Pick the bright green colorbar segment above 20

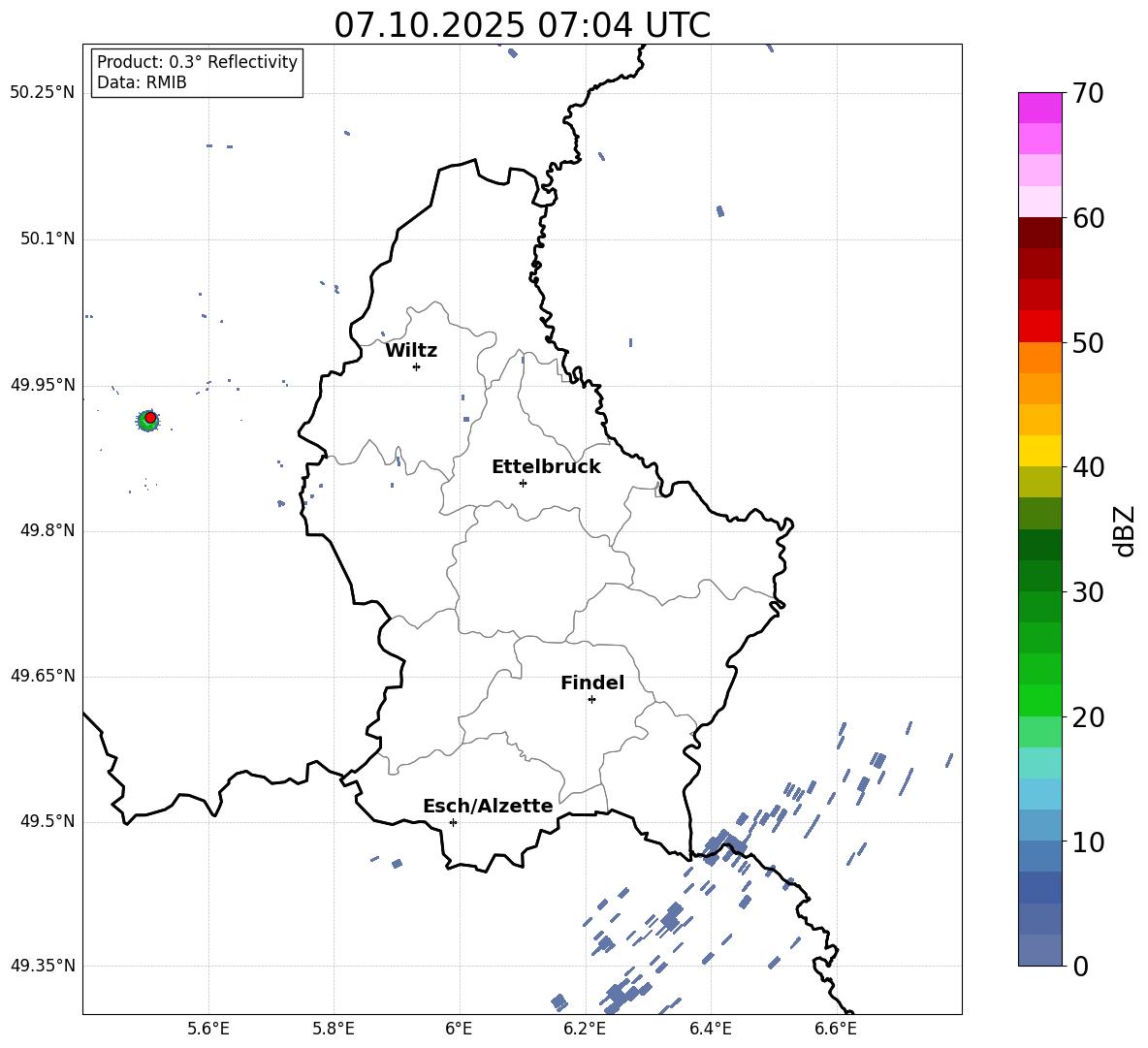1039,700
